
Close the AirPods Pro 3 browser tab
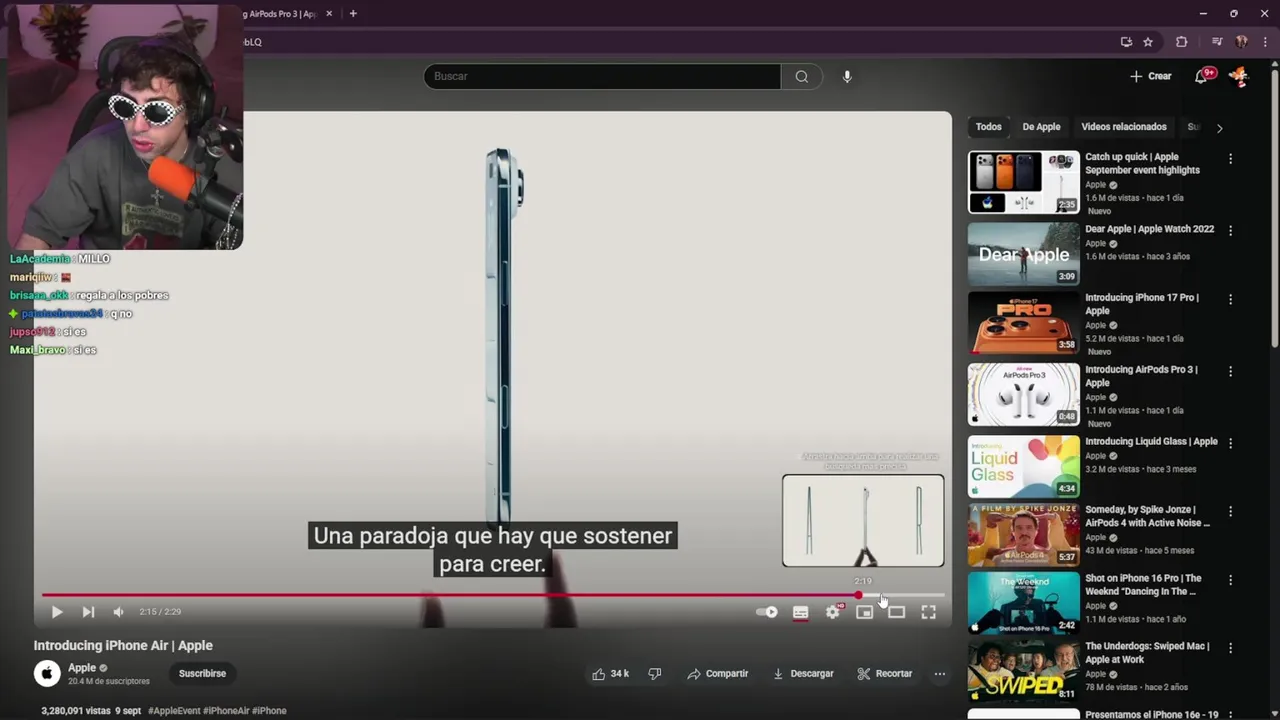(327, 14)
